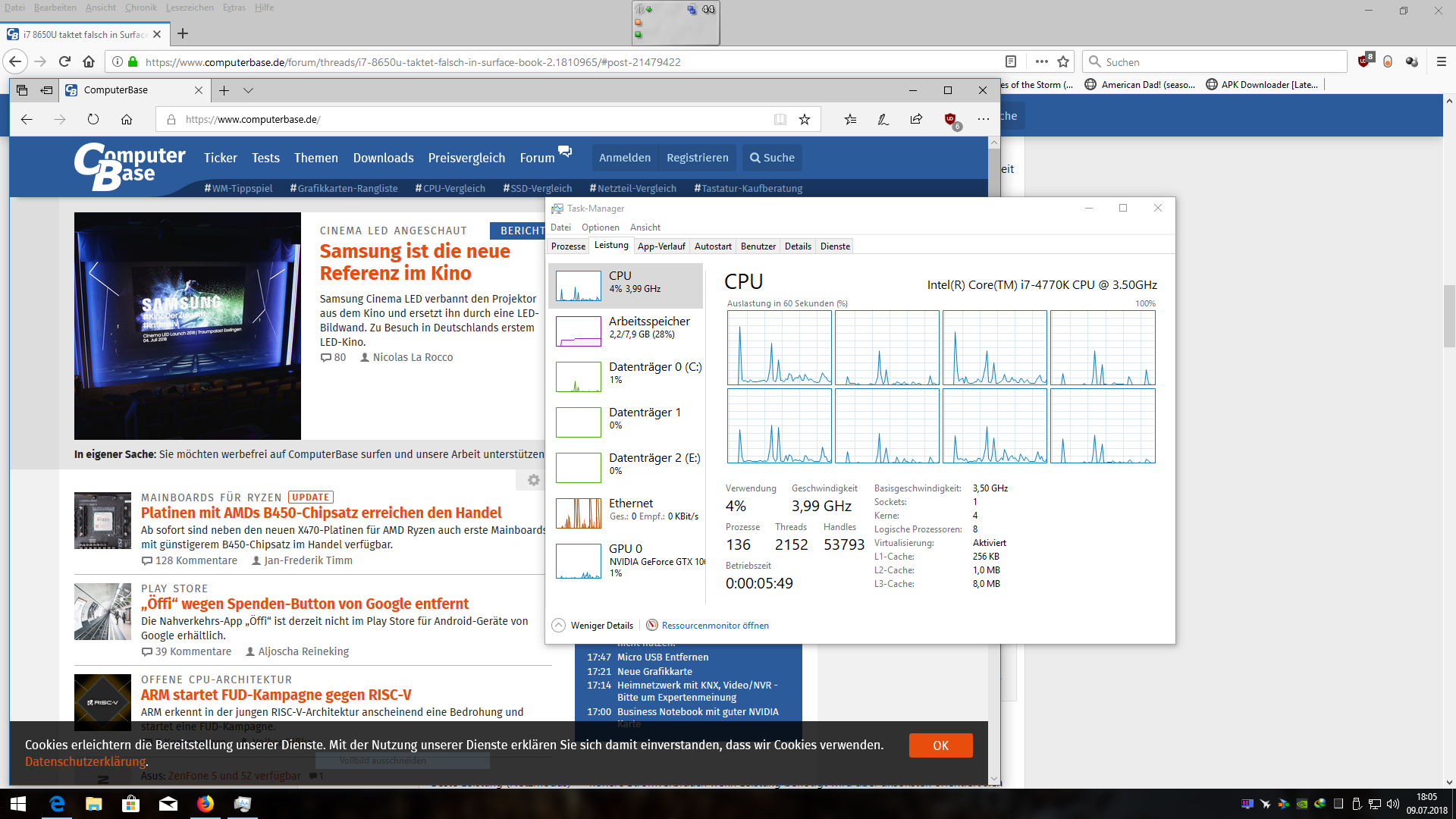This screenshot has height=819, width=1456.
Task: Open Firefox page actions three-dots menu
Action: click(1041, 61)
